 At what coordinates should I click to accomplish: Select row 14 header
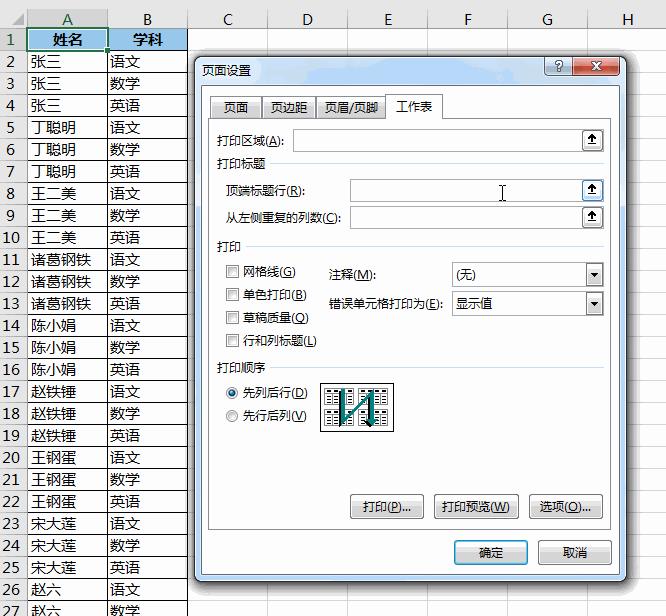pyautogui.click(x=13, y=325)
